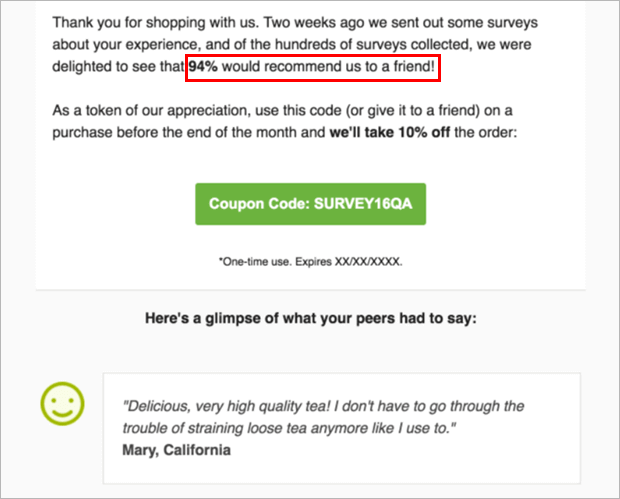Viewport: 620px width, 499px height.
Task: Click the highlighted 94% recommend text
Action: 312,67
